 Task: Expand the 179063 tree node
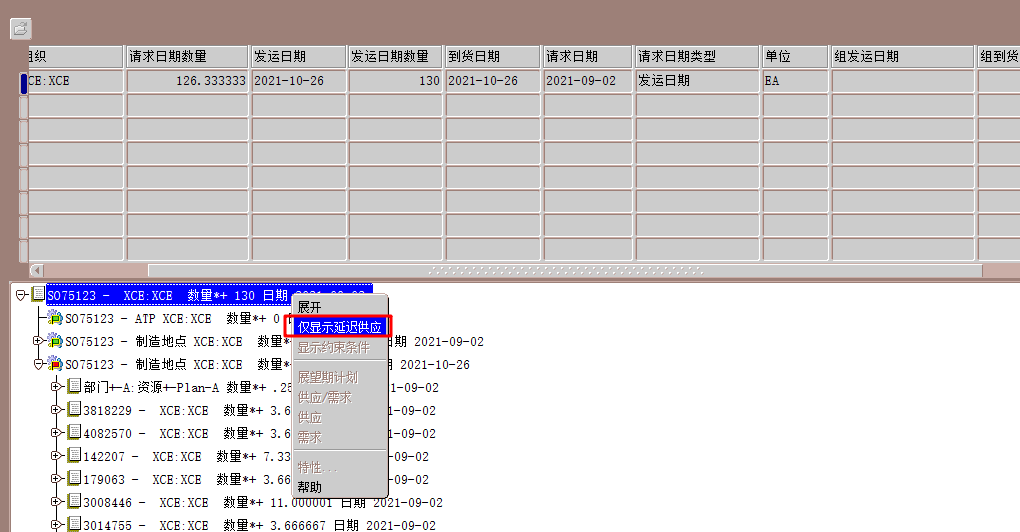click(x=56, y=479)
